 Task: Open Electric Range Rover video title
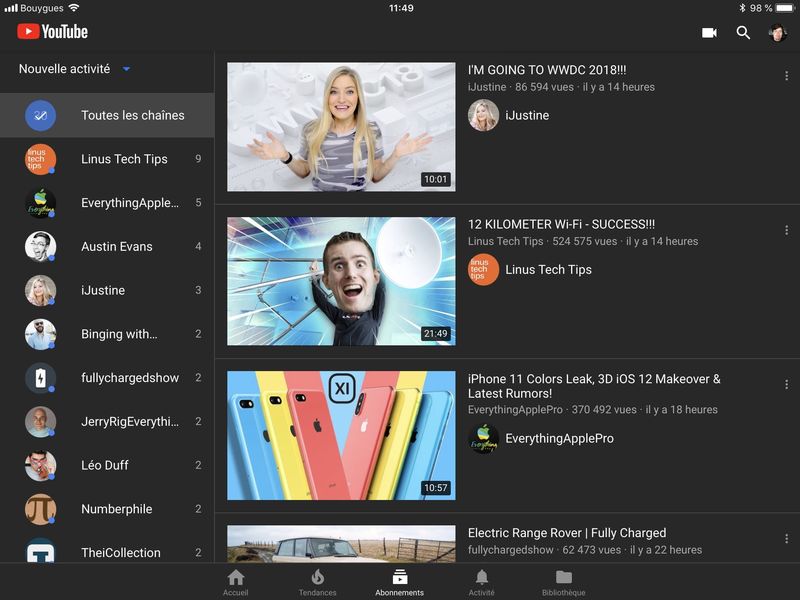point(567,533)
